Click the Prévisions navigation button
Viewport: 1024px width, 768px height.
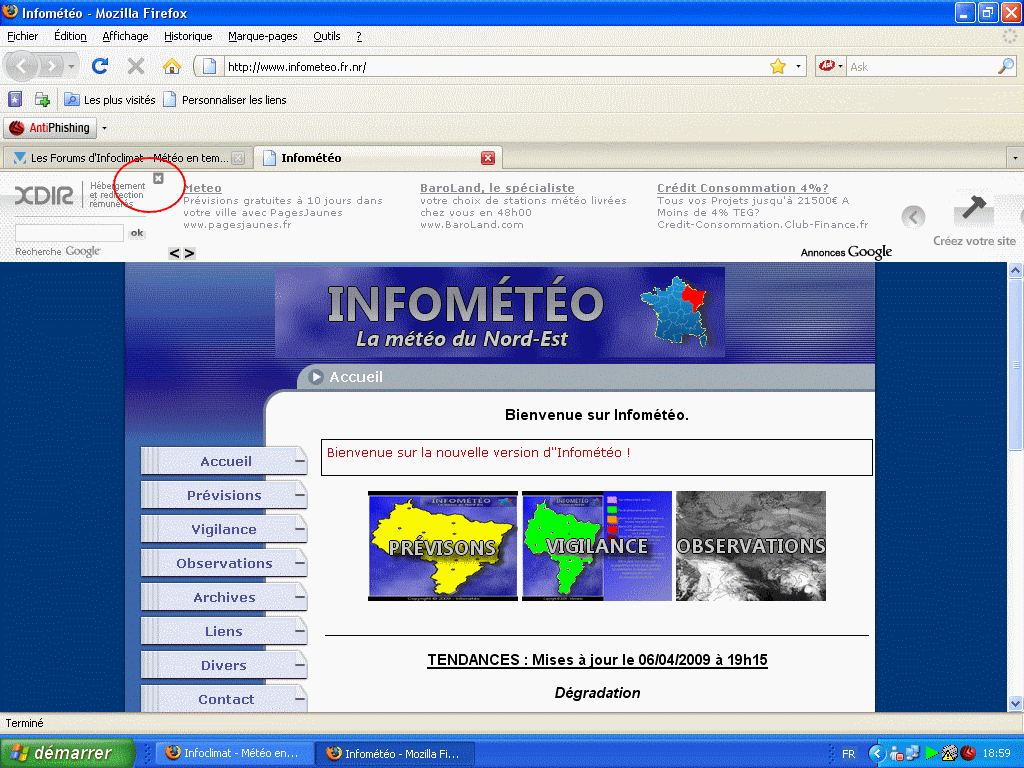tap(224, 496)
